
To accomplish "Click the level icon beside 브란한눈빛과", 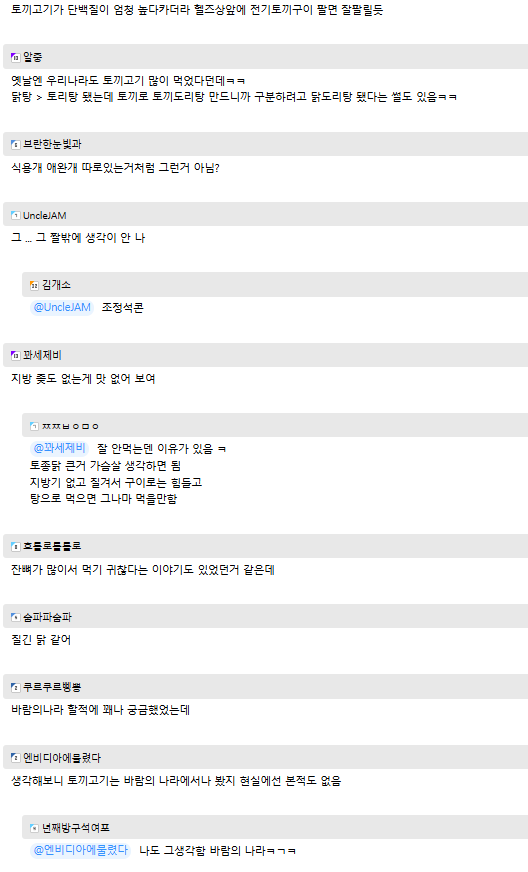I will pos(16,145).
